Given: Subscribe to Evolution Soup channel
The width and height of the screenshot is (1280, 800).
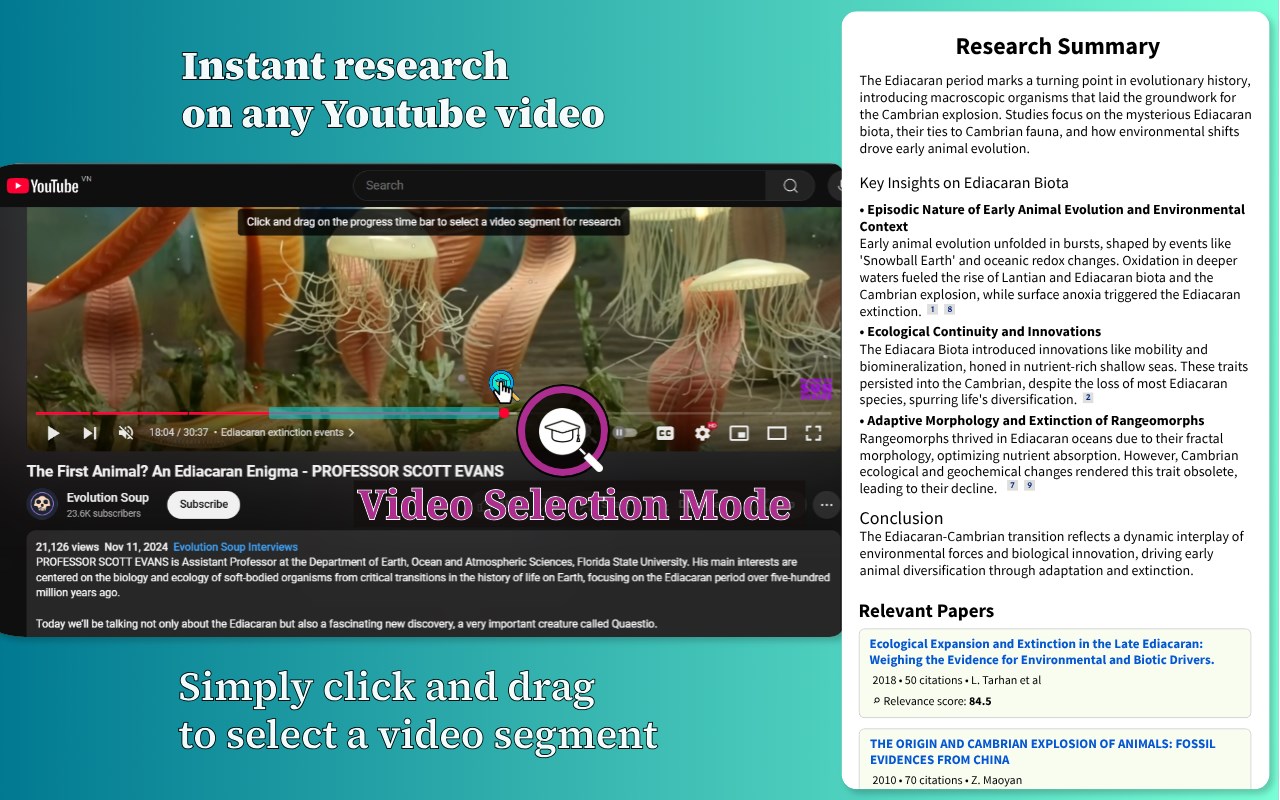Looking at the screenshot, I should pos(204,504).
